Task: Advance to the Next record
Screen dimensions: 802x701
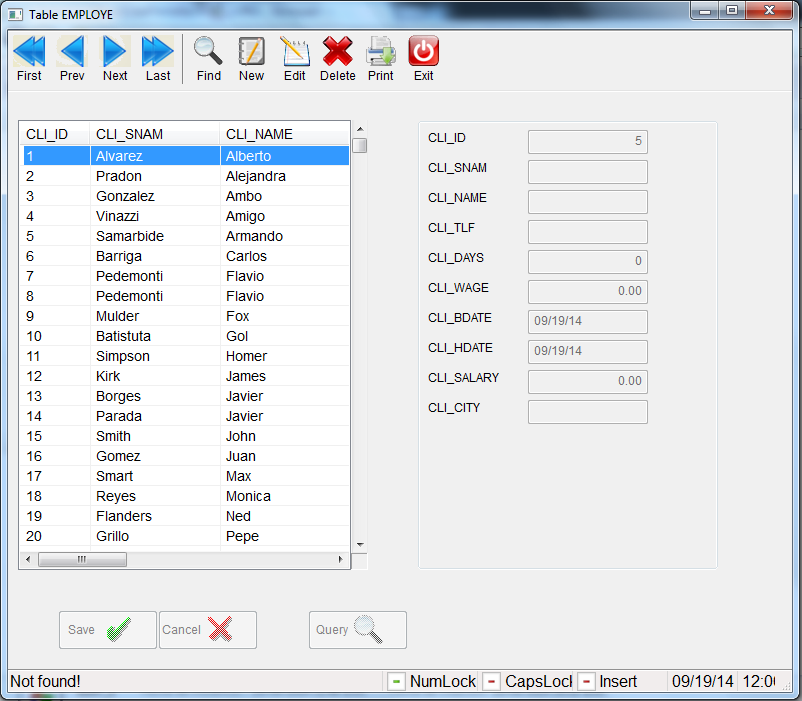Action: [x=114, y=57]
